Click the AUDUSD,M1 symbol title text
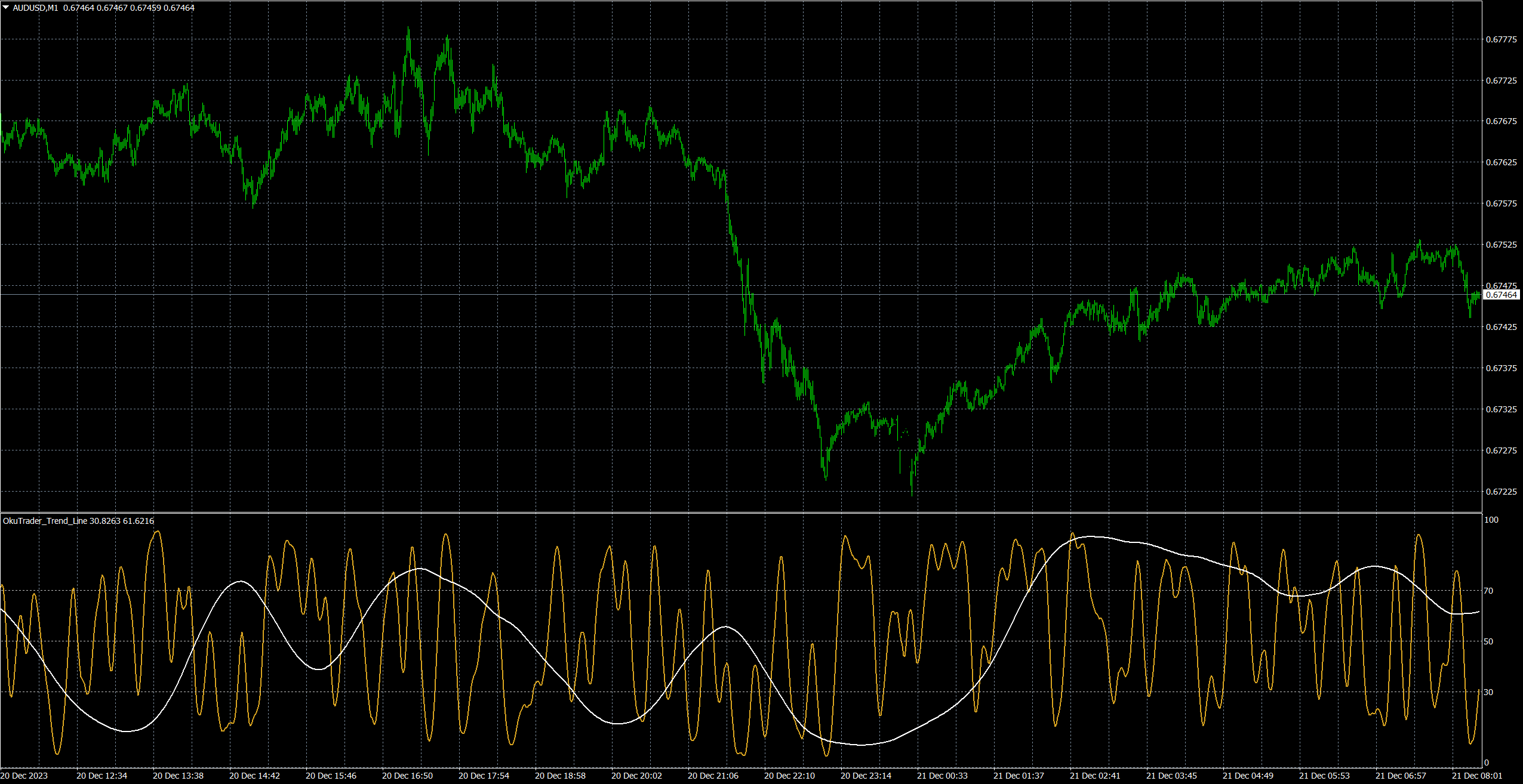The image size is (1523, 784). pos(35,8)
